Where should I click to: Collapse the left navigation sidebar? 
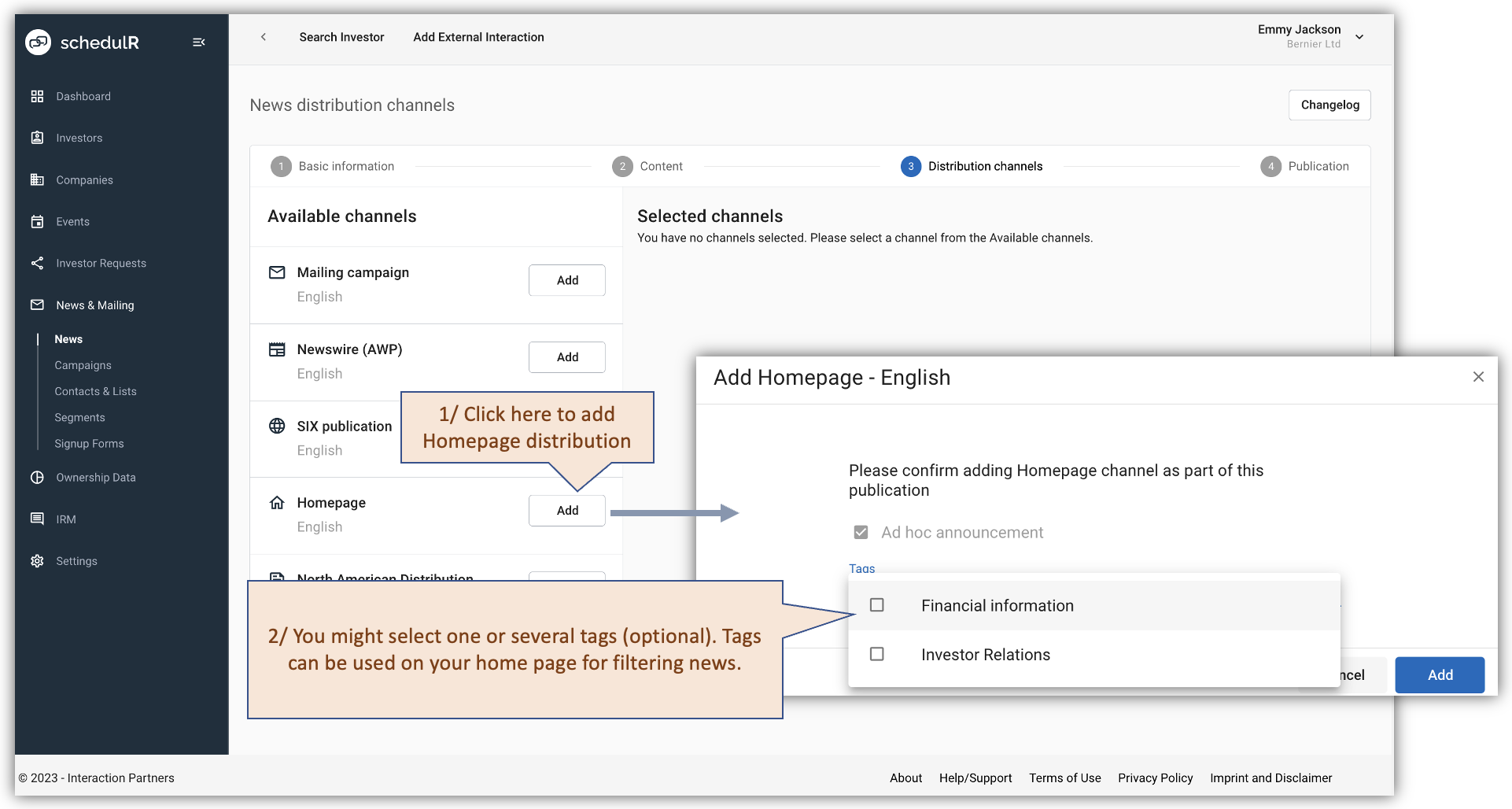[198, 42]
